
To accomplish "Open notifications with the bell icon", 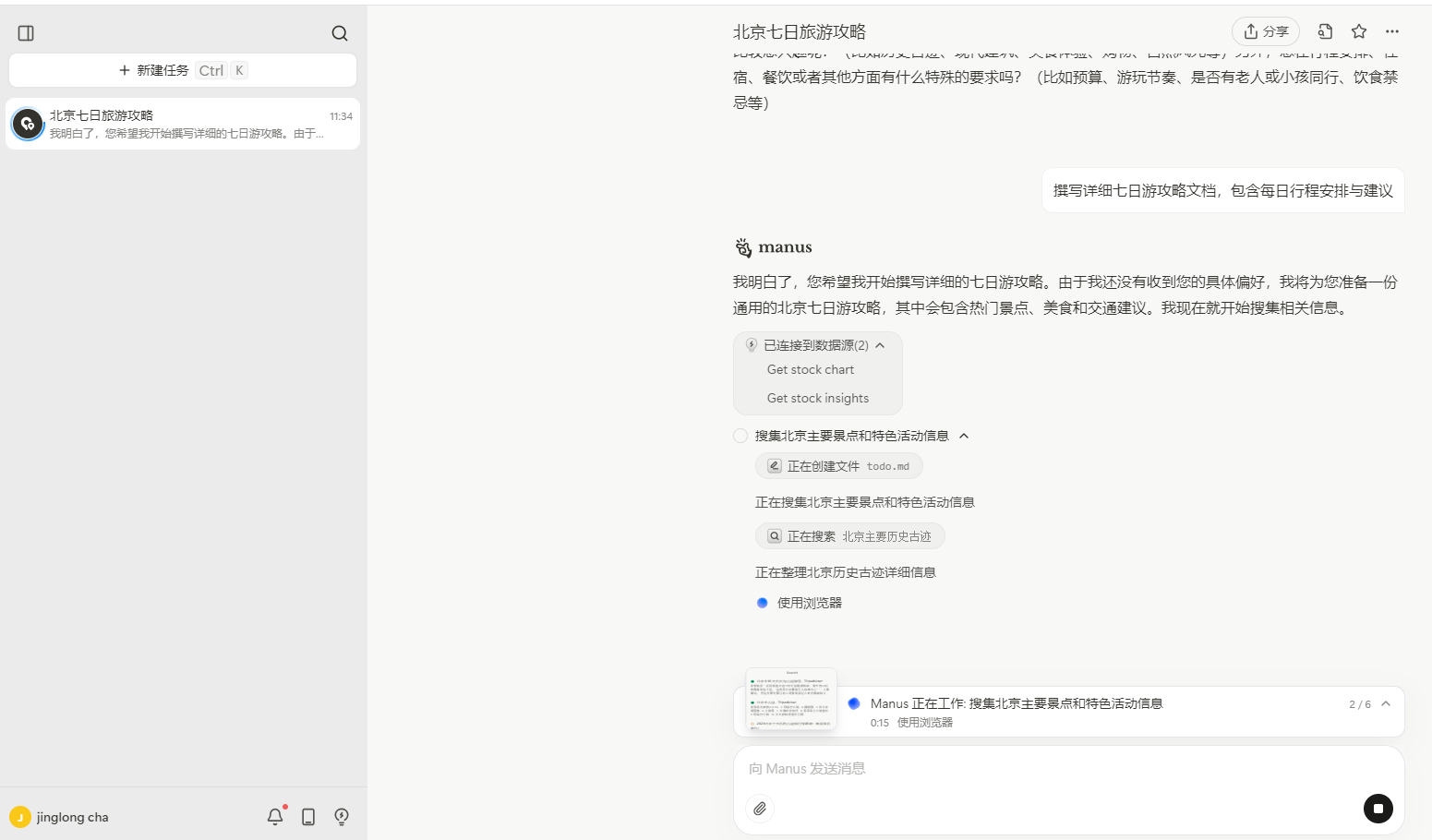I will (x=274, y=816).
